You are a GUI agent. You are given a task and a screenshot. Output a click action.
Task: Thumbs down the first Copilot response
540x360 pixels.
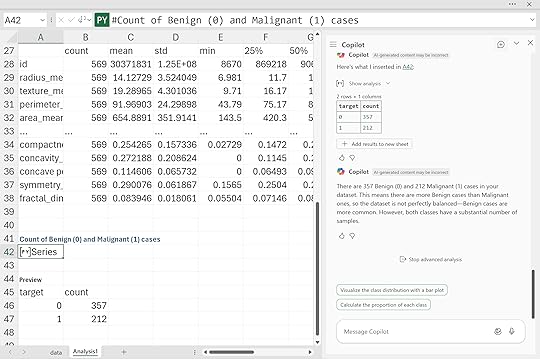coord(352,158)
